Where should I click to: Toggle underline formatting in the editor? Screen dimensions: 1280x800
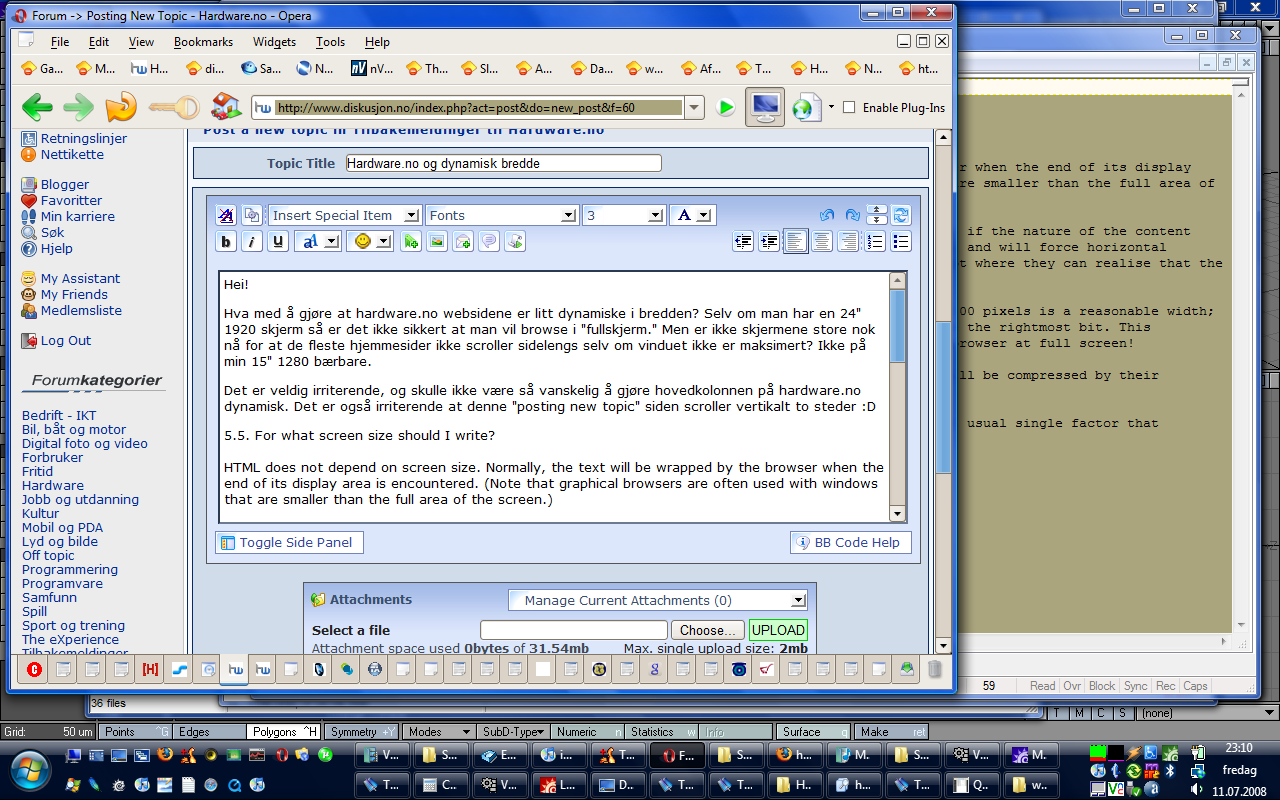[x=279, y=241]
